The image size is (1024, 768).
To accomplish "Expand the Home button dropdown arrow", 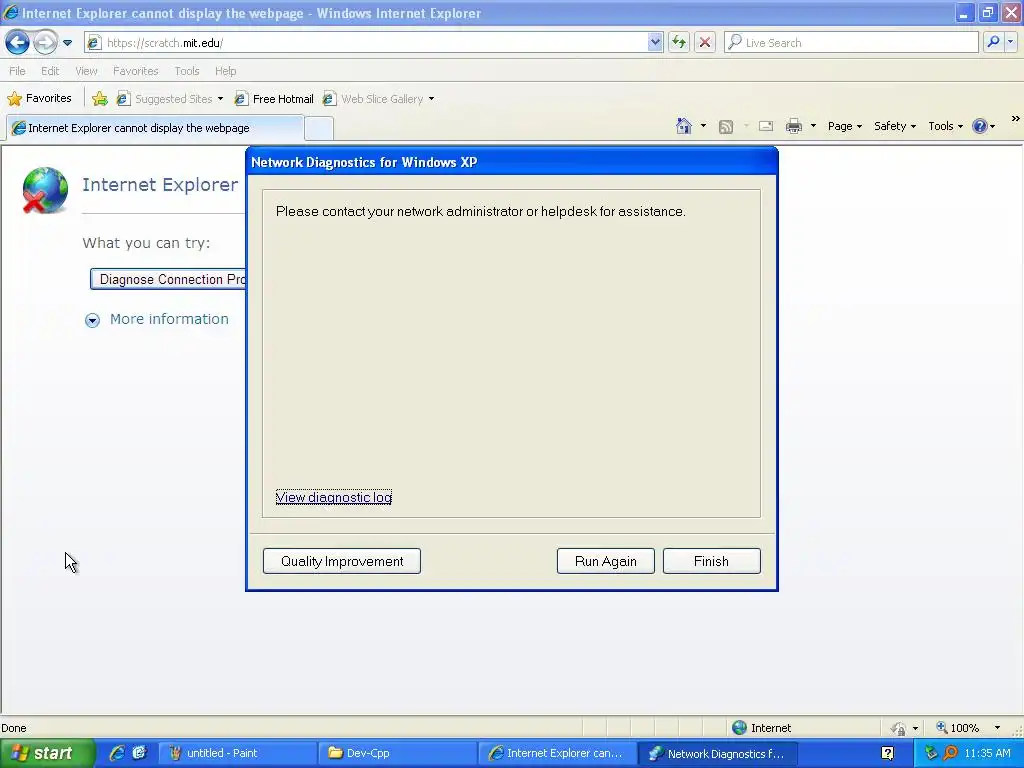I will point(703,126).
